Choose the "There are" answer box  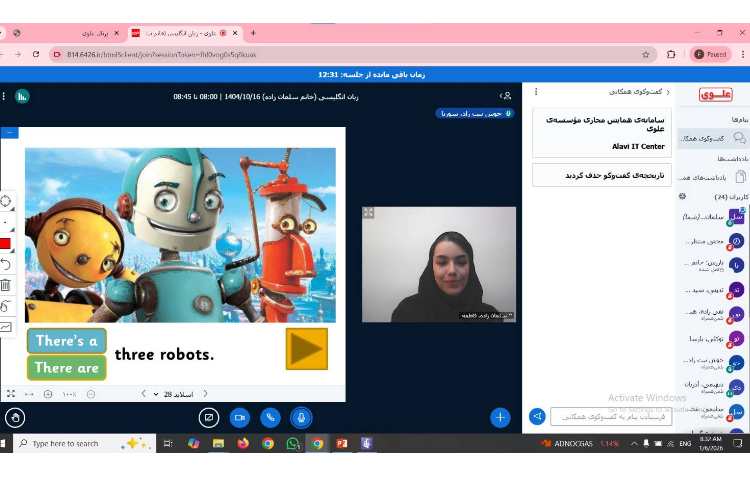[66, 368]
